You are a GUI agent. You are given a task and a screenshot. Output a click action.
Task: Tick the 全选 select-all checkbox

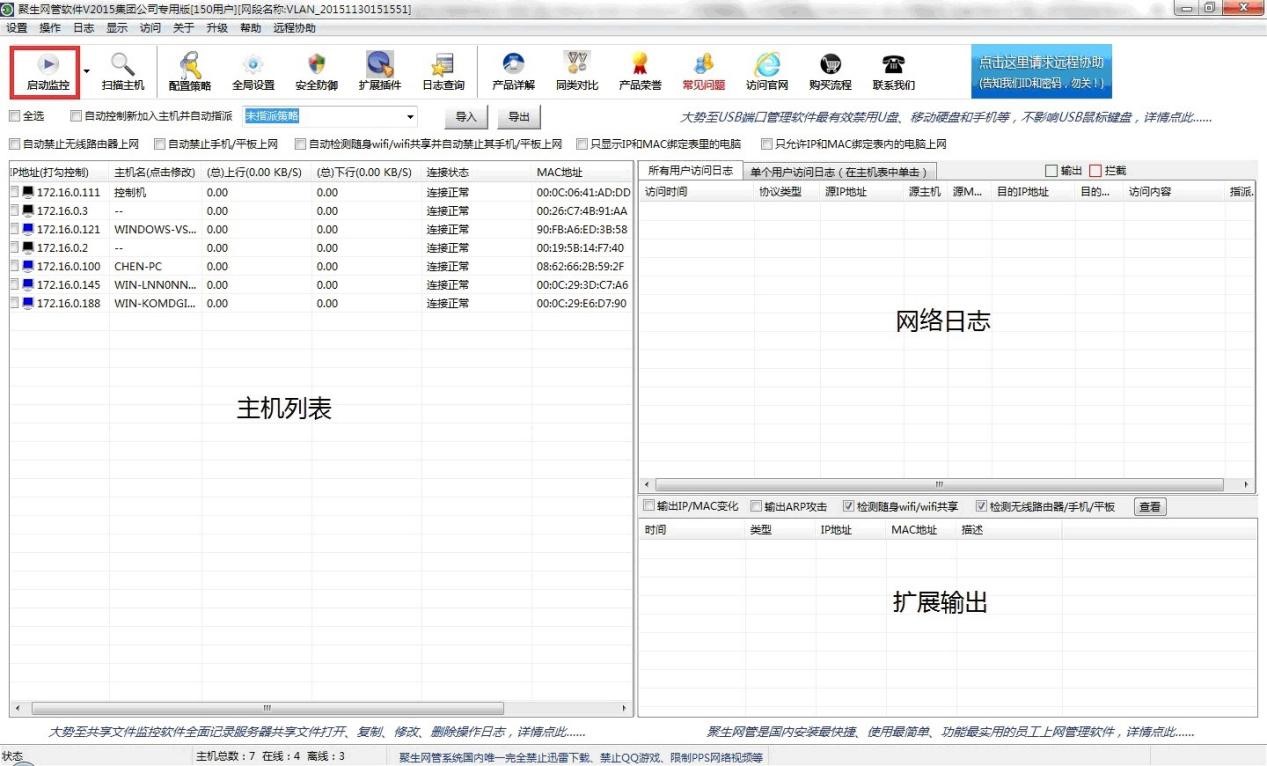[x=15, y=116]
